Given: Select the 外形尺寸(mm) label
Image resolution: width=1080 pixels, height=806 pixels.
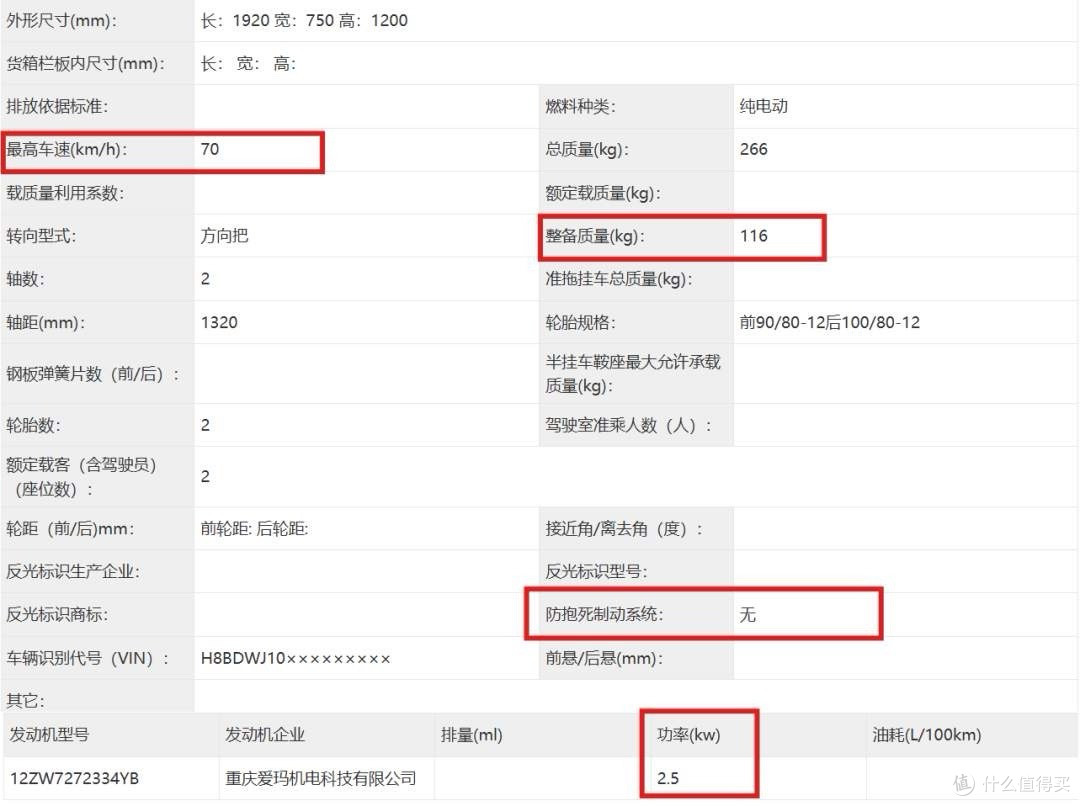Looking at the screenshot, I should tap(61, 21).
